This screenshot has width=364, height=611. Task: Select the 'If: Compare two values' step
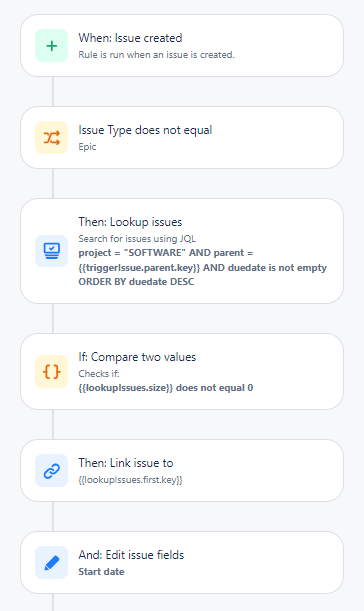pyautogui.click(x=182, y=371)
